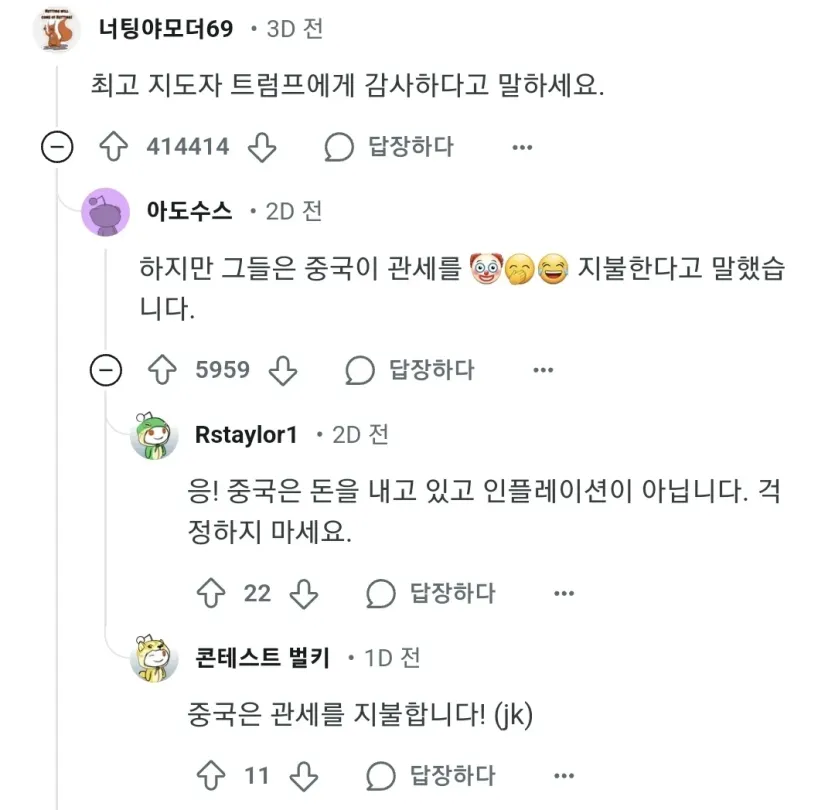Reply to the 콘테스트 벌키 comment

click(x=432, y=775)
